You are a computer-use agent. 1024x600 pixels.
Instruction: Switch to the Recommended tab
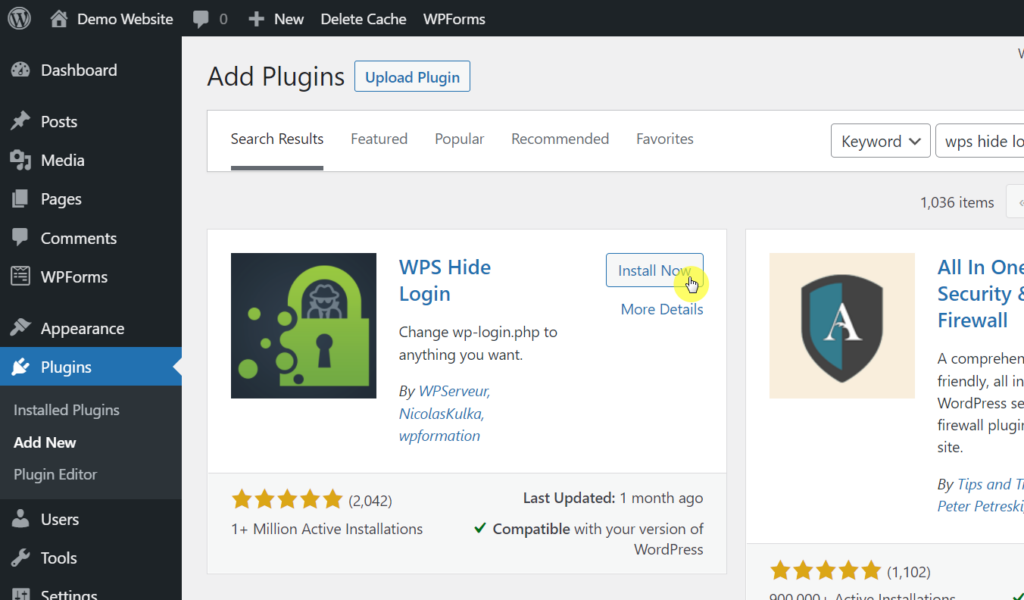click(560, 139)
